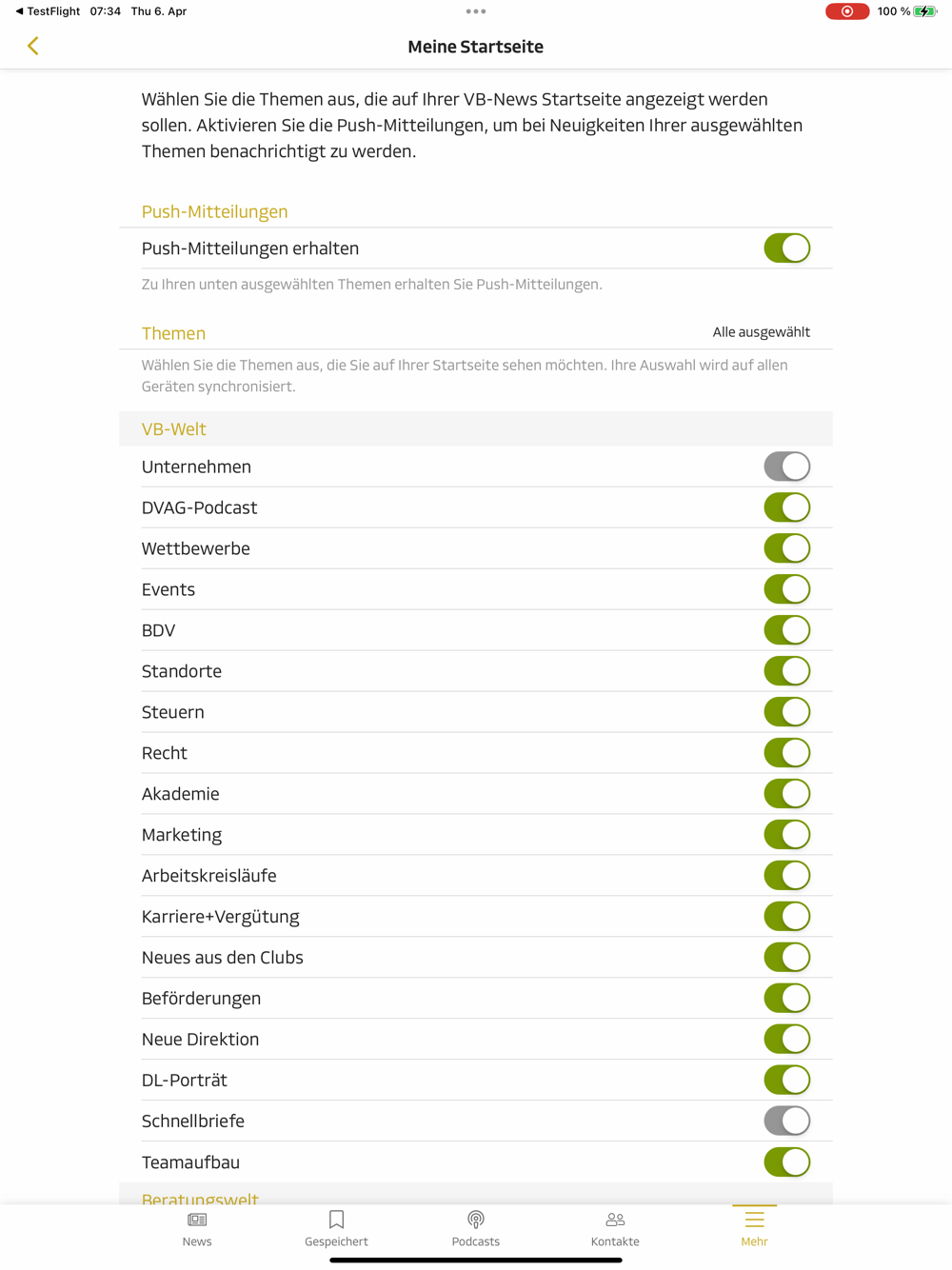Enable the Unternehmen topic toggle
This screenshot has height=1270, width=952.
786,466
